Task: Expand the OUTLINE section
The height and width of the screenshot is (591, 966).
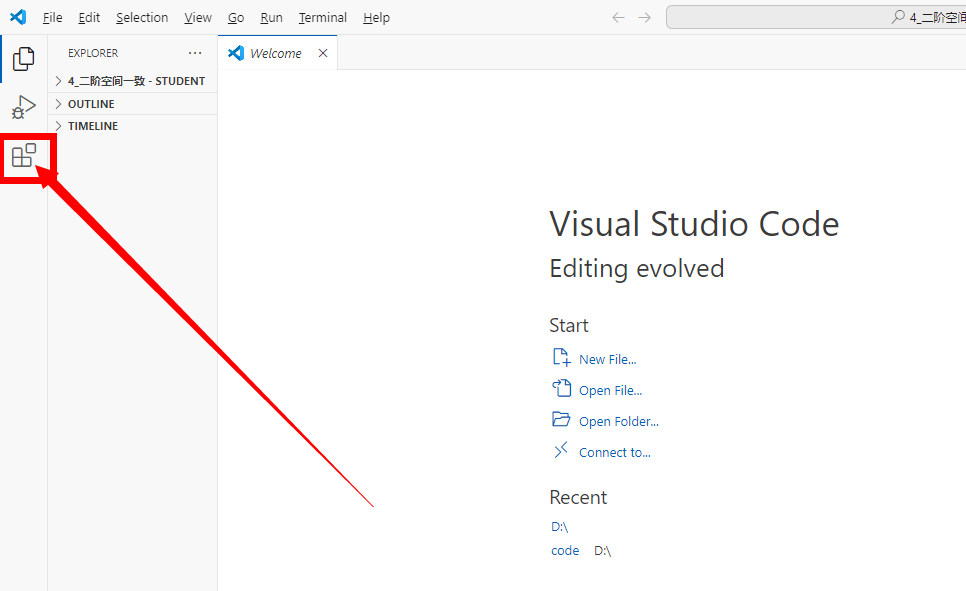Action: click(x=132, y=104)
